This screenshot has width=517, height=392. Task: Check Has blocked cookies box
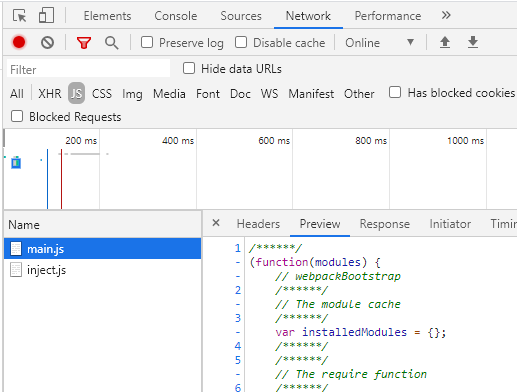click(x=395, y=92)
